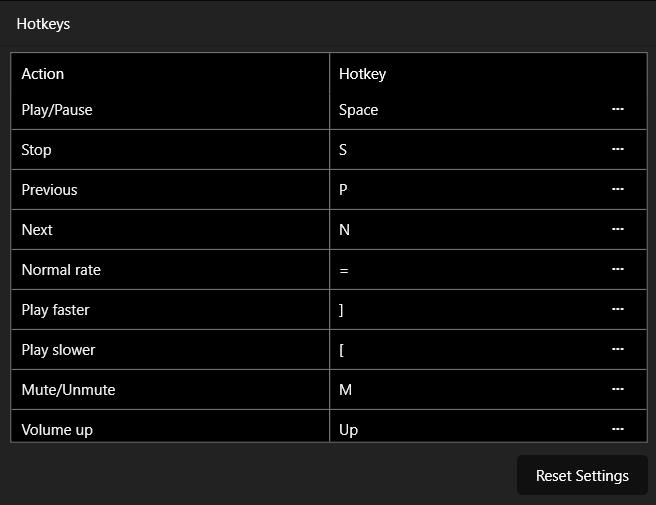Open the ellipsis options for Next hotkey
The width and height of the screenshot is (656, 505).
[x=617, y=229]
